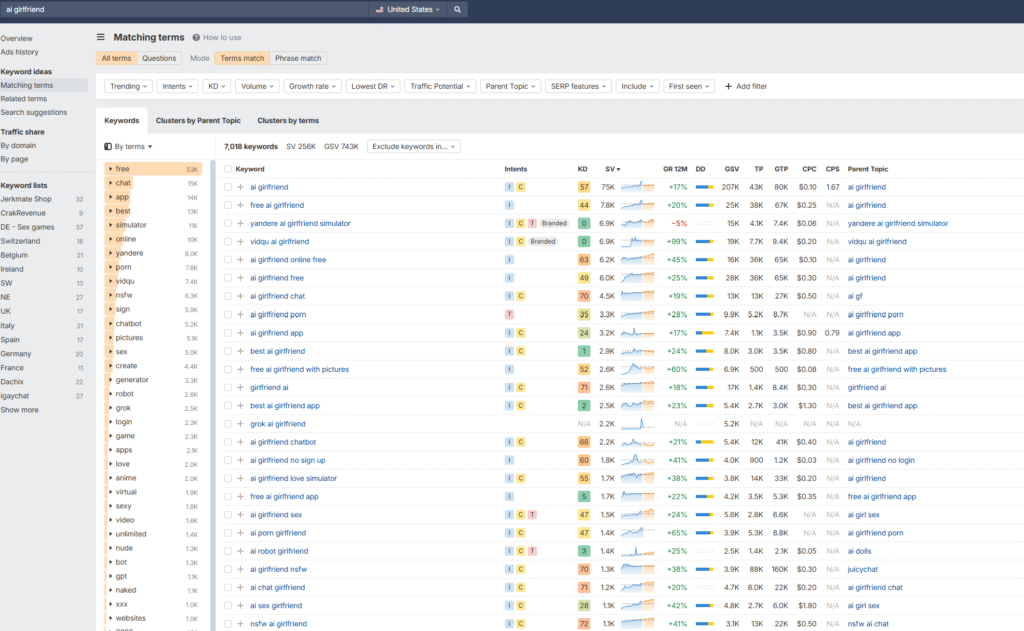Switch to Clusters by Parent Topic tab
Image resolution: width=1024 pixels, height=631 pixels.
click(198, 120)
